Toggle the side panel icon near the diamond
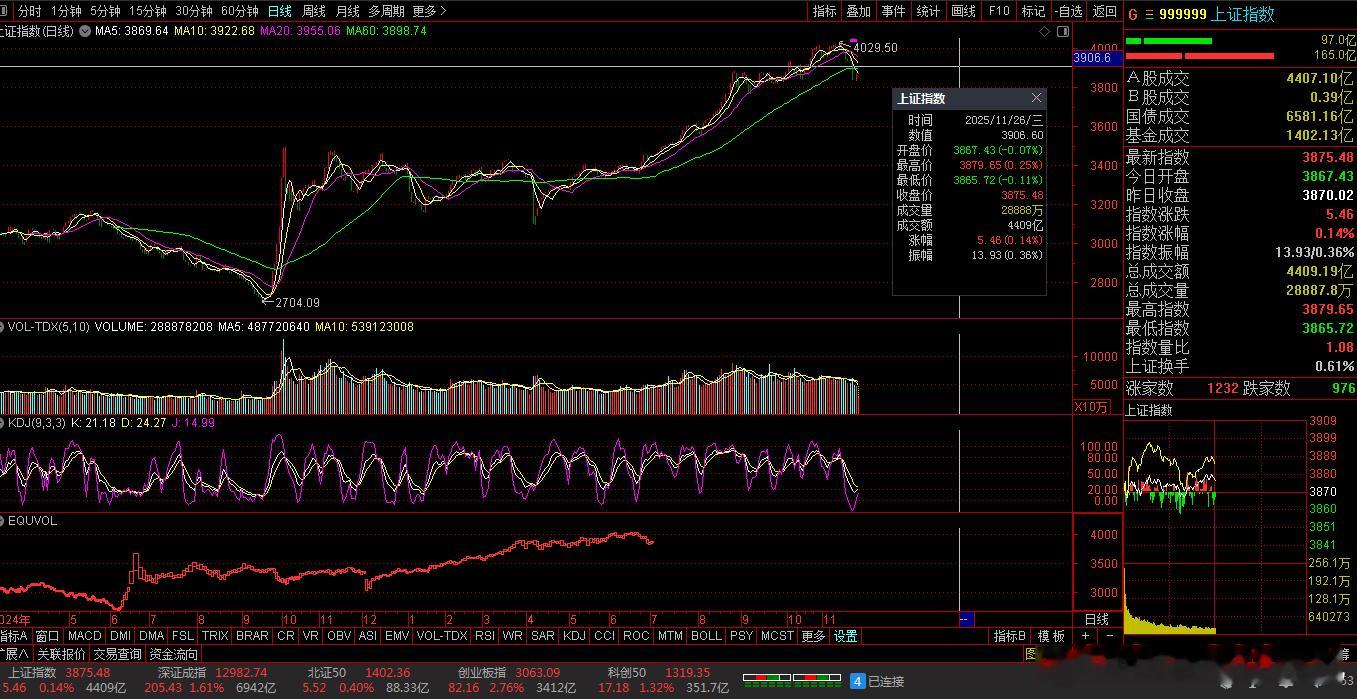 [1062, 31]
